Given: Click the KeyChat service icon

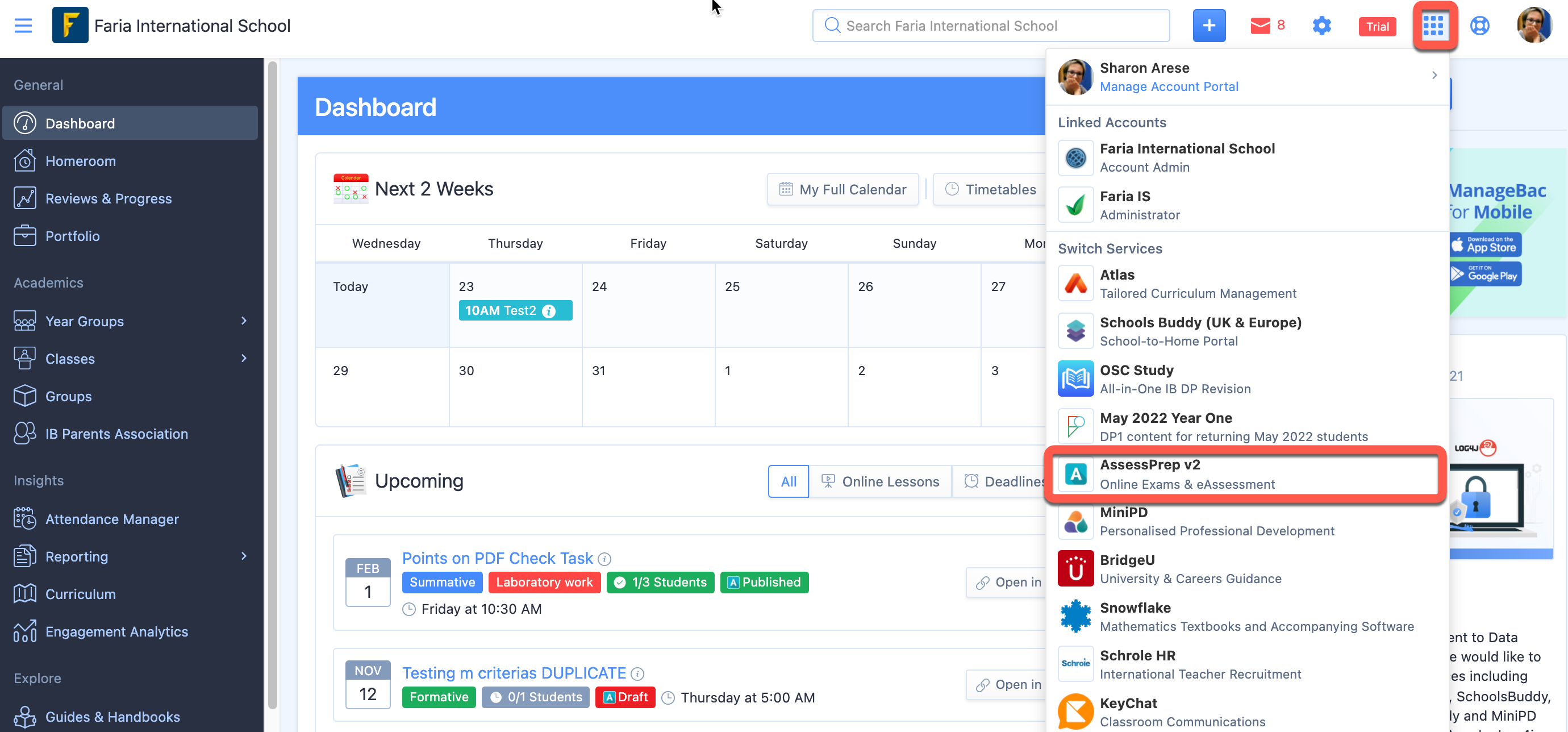Looking at the screenshot, I should tap(1075, 712).
